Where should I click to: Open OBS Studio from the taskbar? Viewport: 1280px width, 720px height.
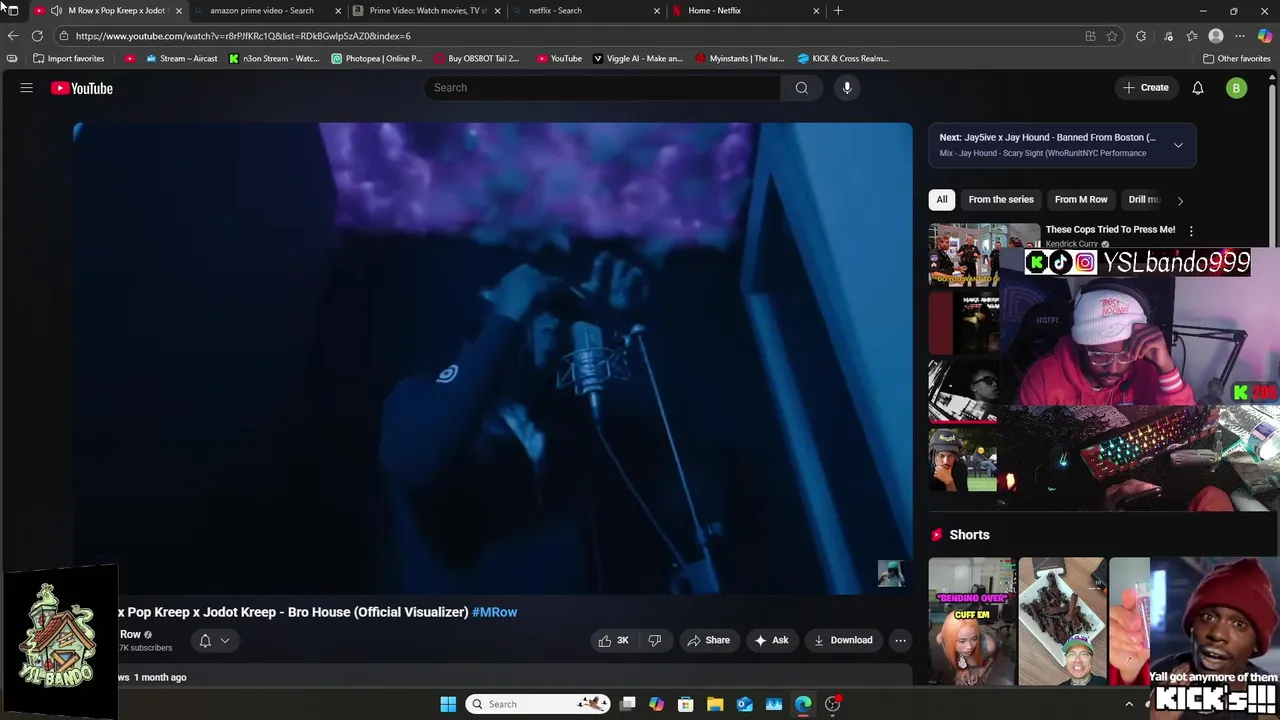(x=833, y=704)
